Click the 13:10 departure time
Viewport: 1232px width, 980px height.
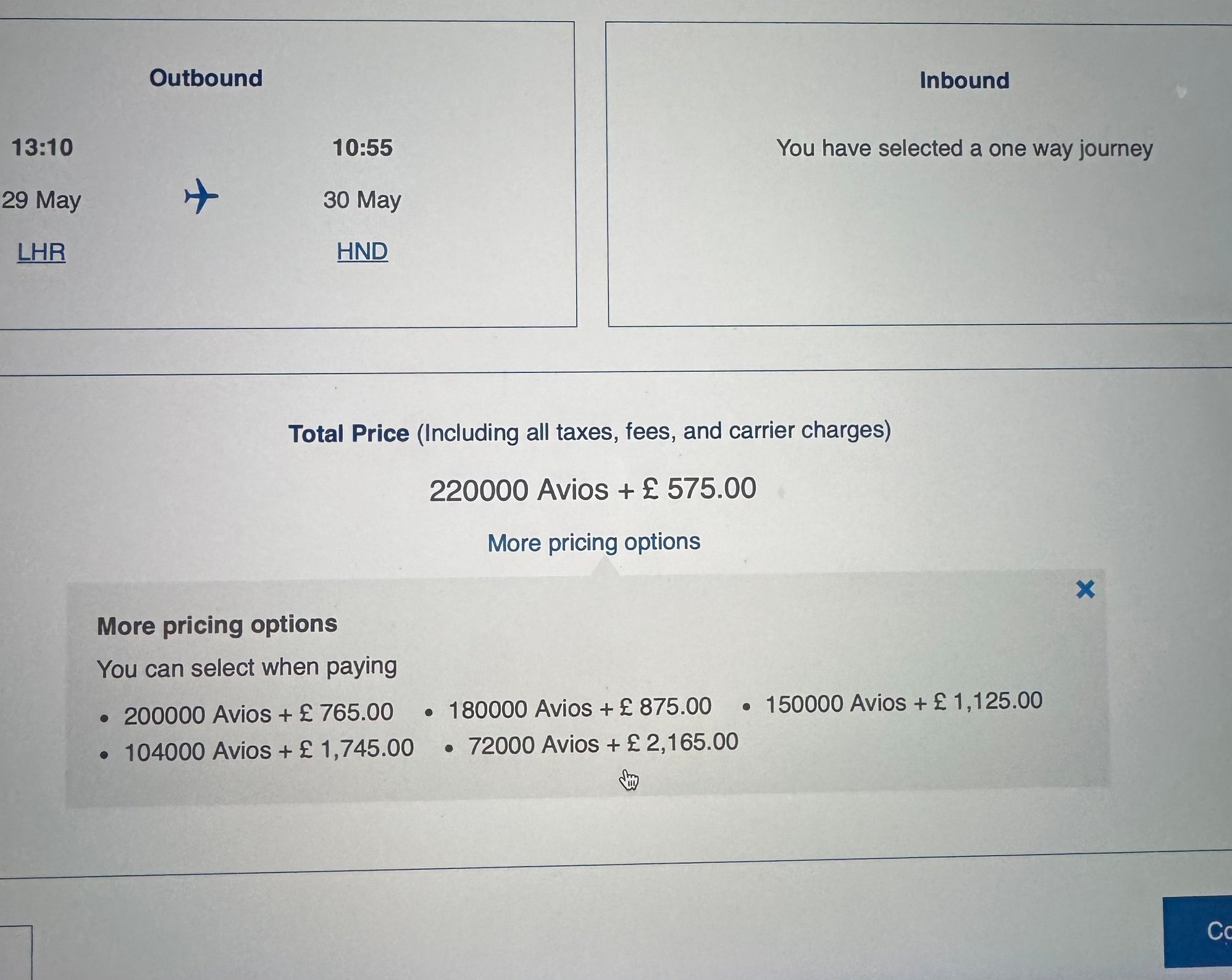[x=42, y=148]
